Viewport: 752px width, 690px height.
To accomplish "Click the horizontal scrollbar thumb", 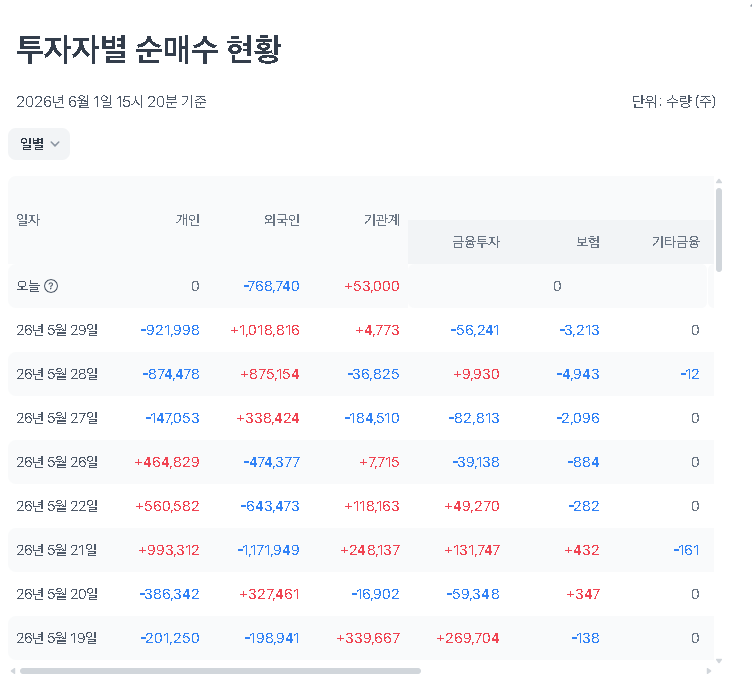I will [221, 671].
